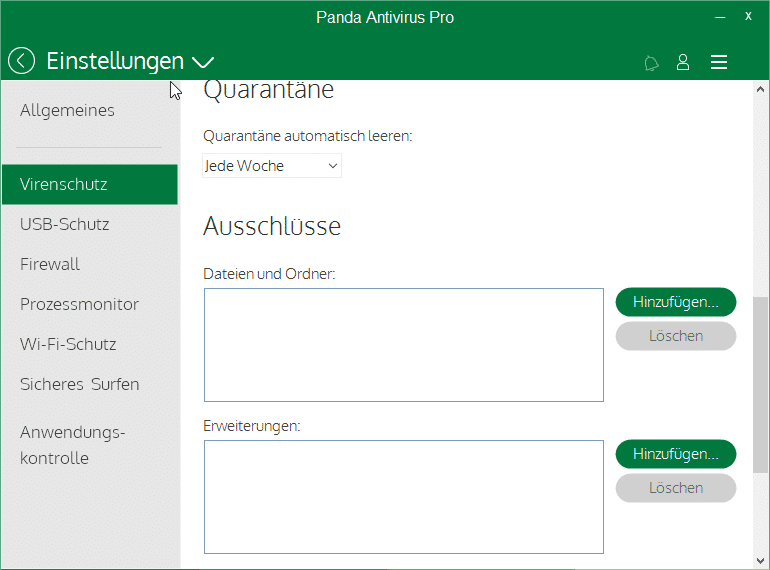The width and height of the screenshot is (770, 570).
Task: Click Löschen beside the Dateien und Ordner list
Action: (x=675, y=336)
